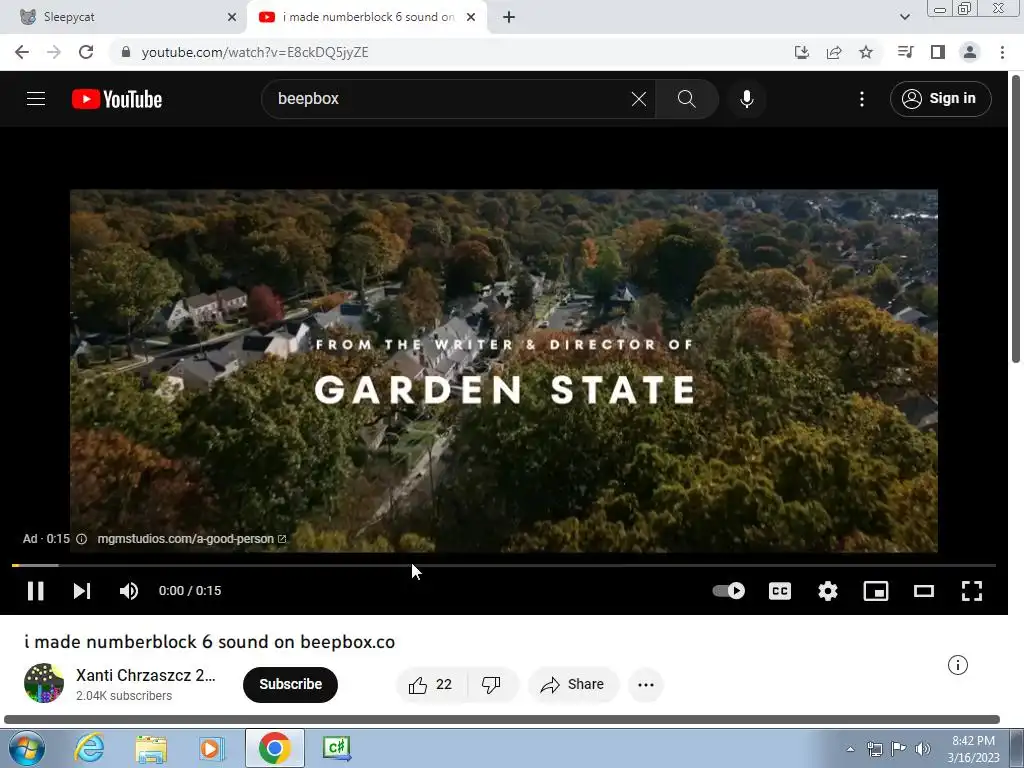Open Chrome profile avatar menu
Screen dimensions: 1024x768
[x=970, y=52]
